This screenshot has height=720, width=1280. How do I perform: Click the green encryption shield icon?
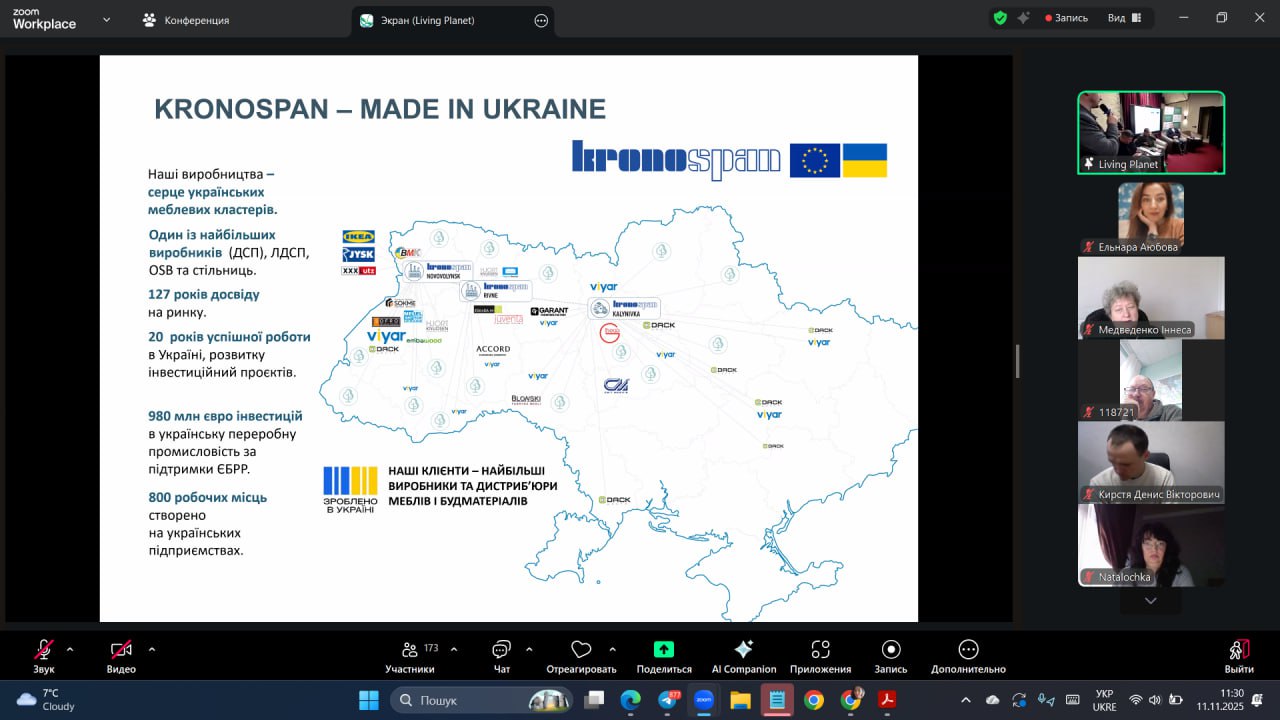pyautogui.click(x=1000, y=18)
